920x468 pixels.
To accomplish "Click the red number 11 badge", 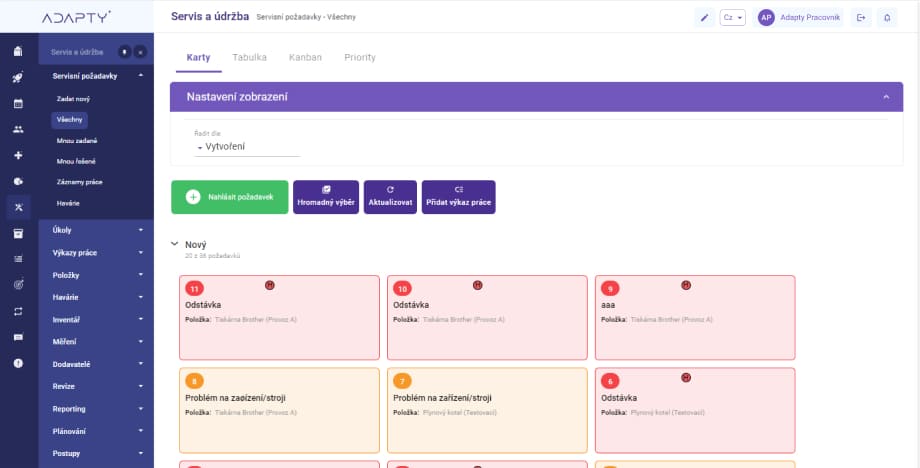I will pyautogui.click(x=194, y=289).
